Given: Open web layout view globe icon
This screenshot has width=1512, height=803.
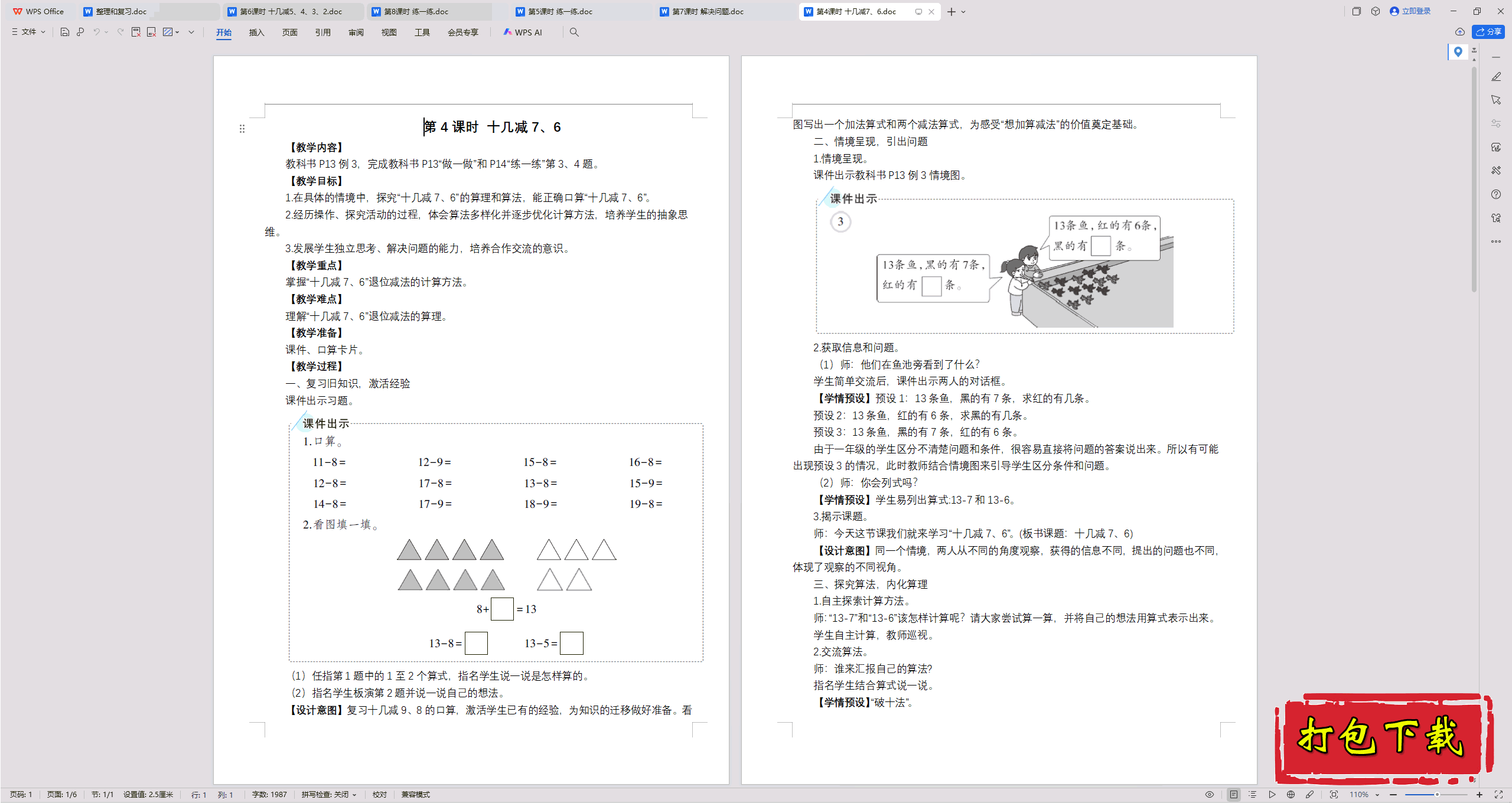Looking at the screenshot, I should click(1291, 795).
